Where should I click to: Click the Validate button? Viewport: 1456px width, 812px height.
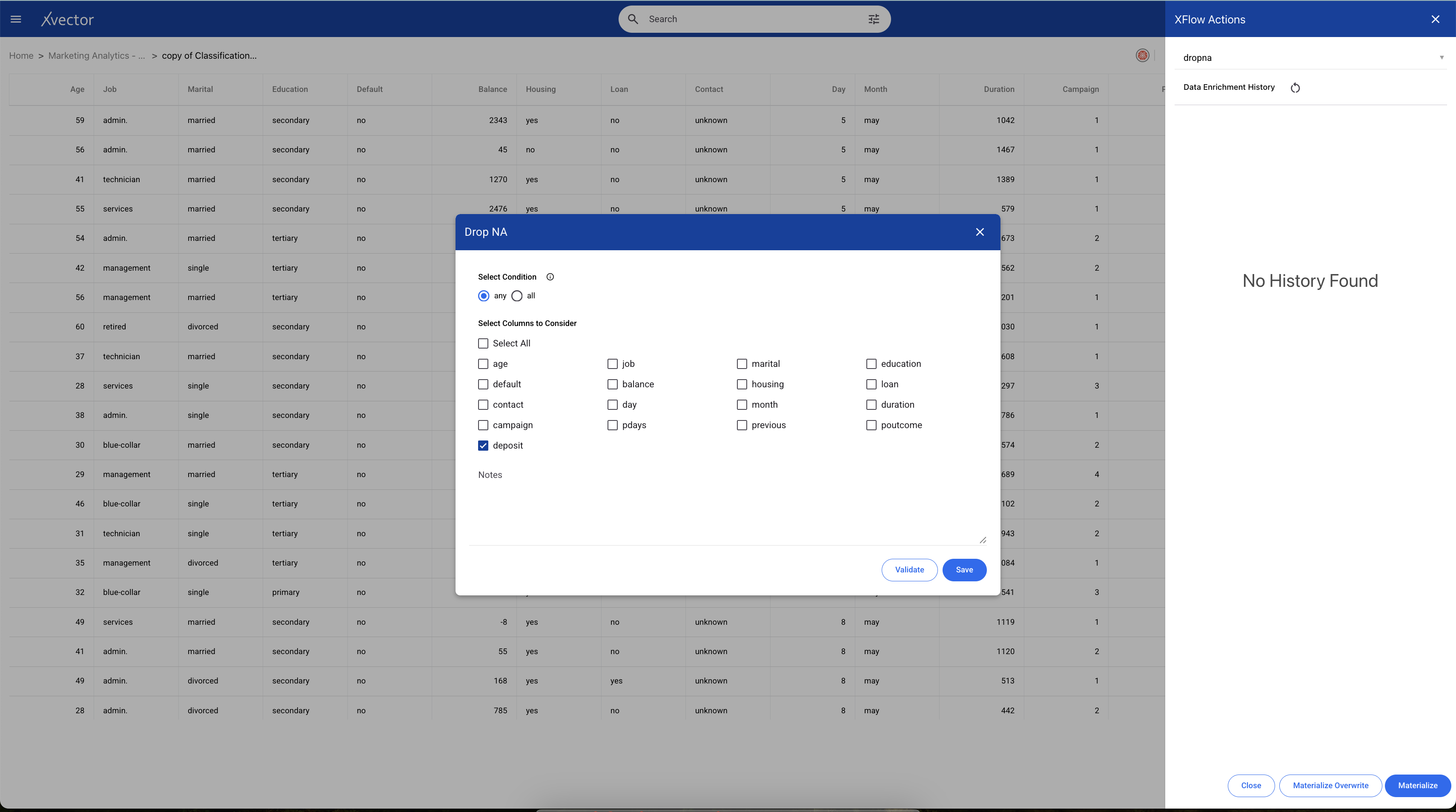(909, 569)
